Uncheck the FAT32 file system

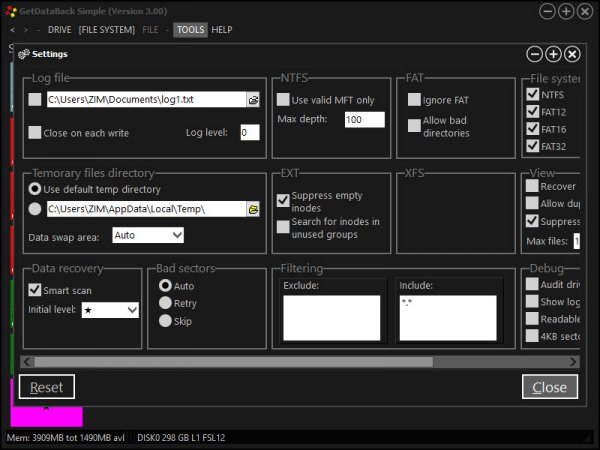(x=533, y=146)
